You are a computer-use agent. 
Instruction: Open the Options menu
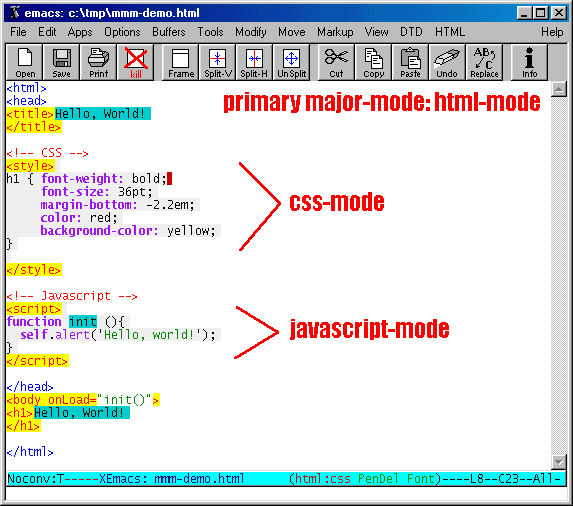tap(122, 32)
